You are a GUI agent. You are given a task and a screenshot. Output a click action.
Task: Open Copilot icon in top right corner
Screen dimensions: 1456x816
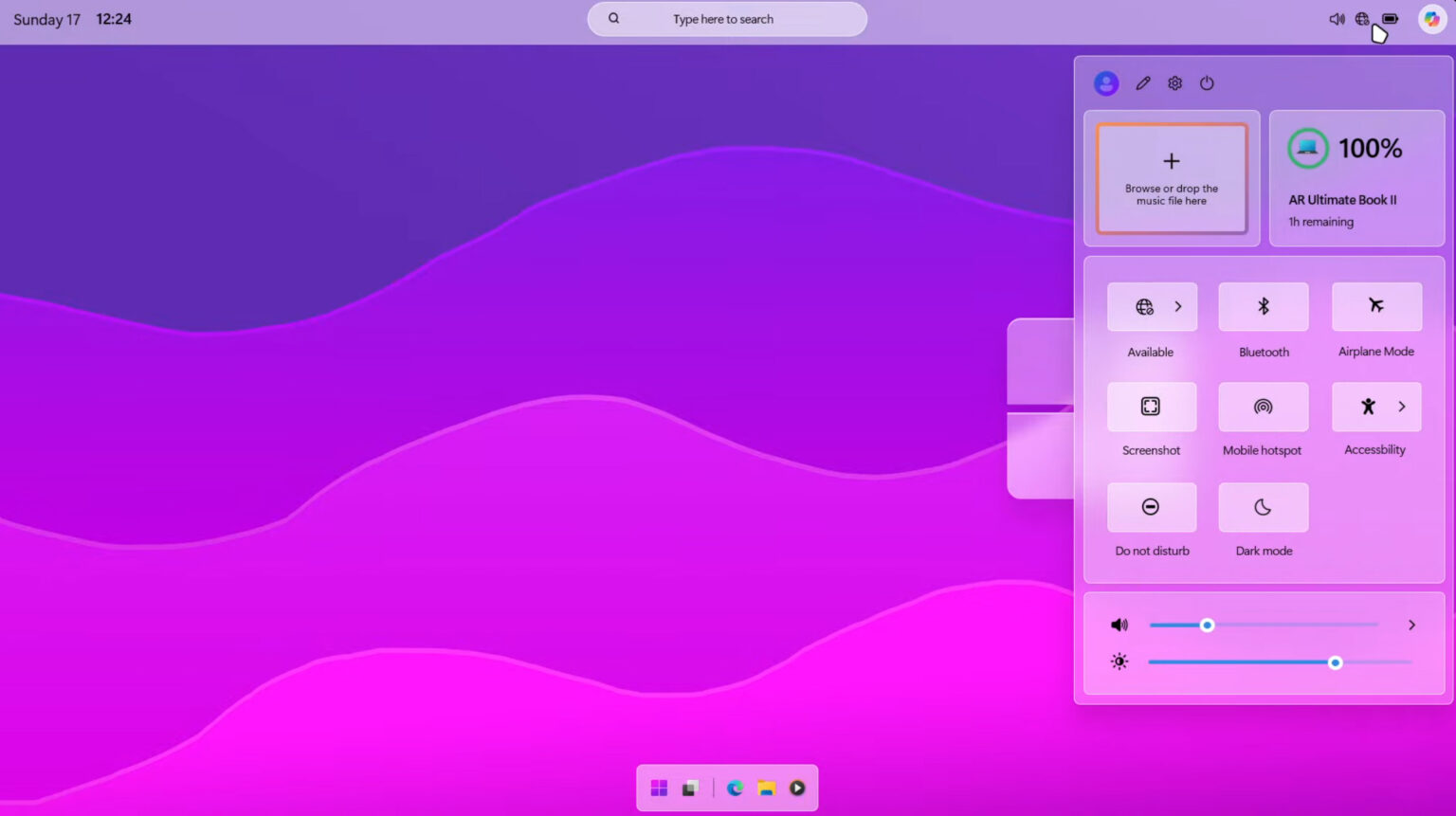pos(1431,19)
